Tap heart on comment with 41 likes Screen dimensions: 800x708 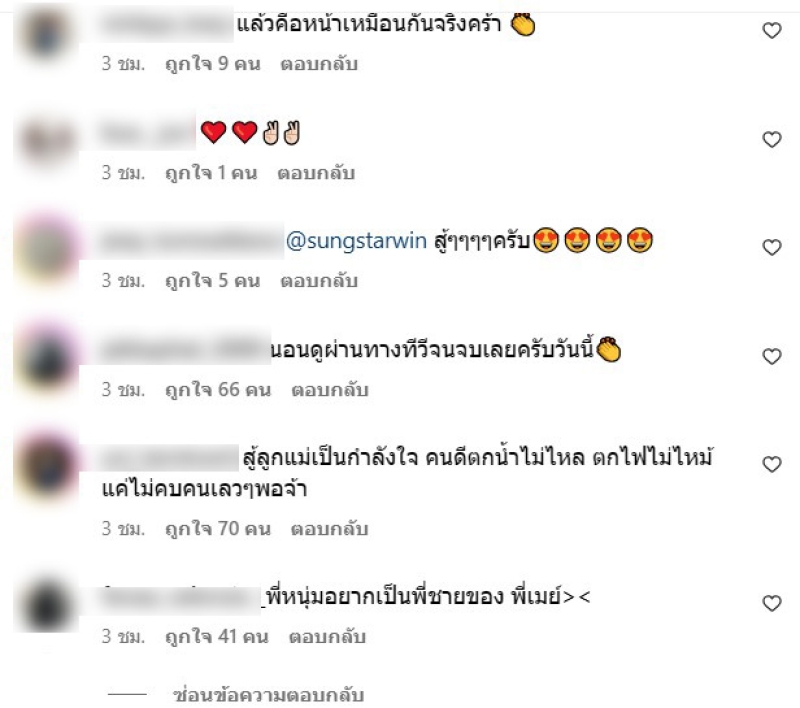[772, 603]
